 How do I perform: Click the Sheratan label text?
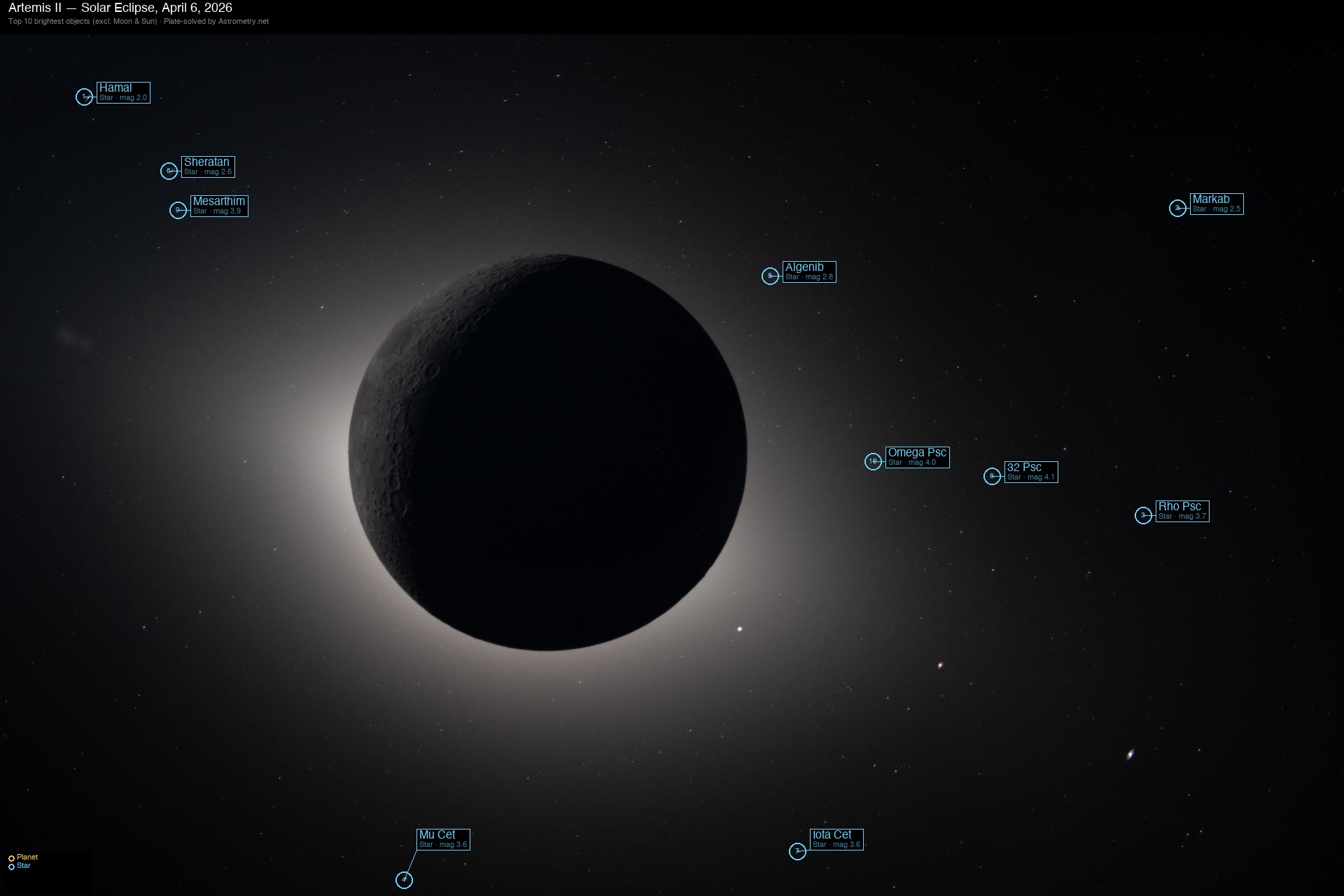(206, 162)
